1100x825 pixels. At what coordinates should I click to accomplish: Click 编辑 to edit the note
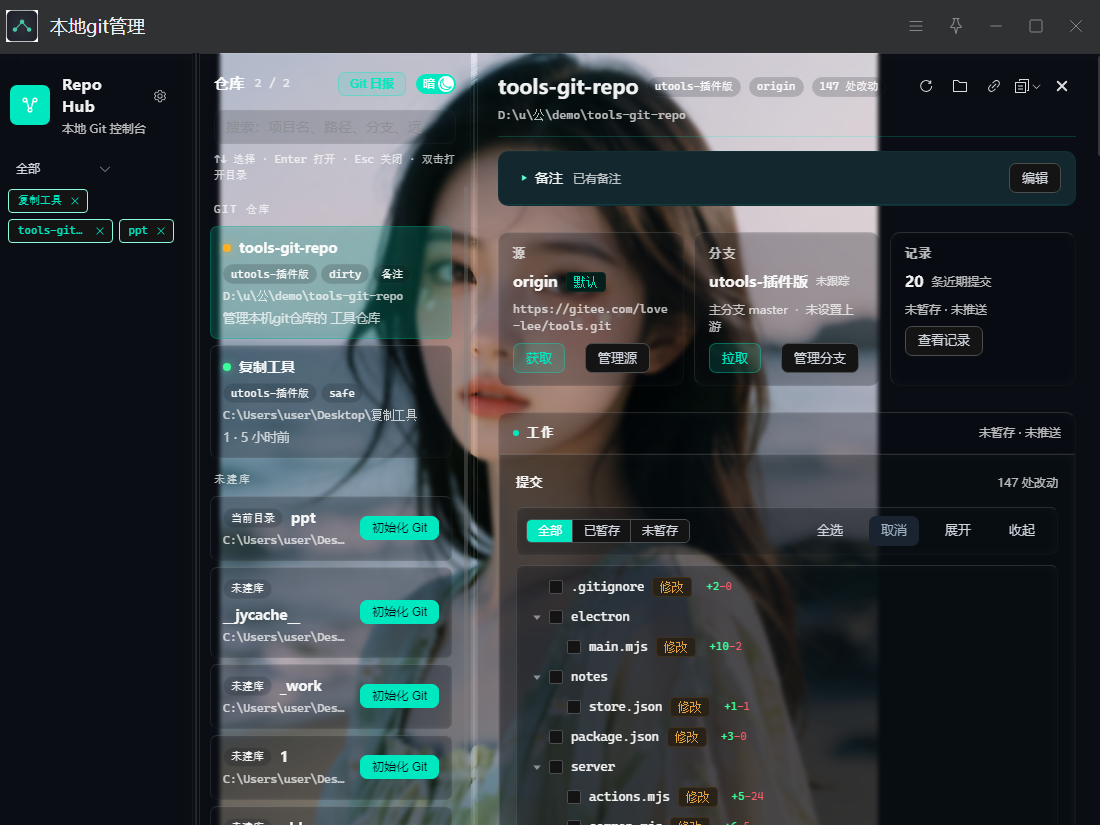pos(1035,178)
